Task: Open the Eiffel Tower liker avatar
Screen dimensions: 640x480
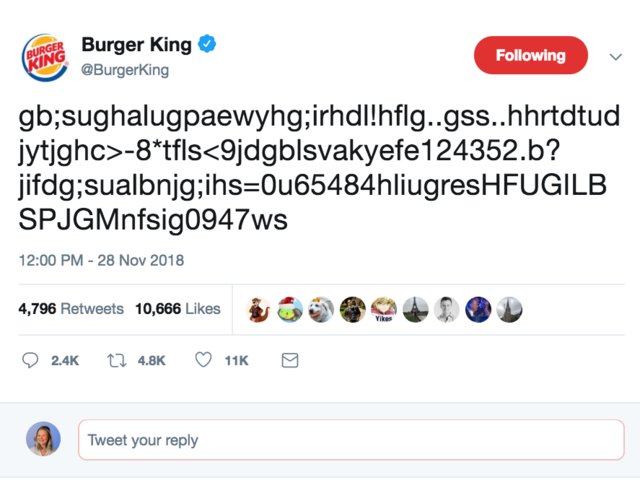Action: click(416, 309)
